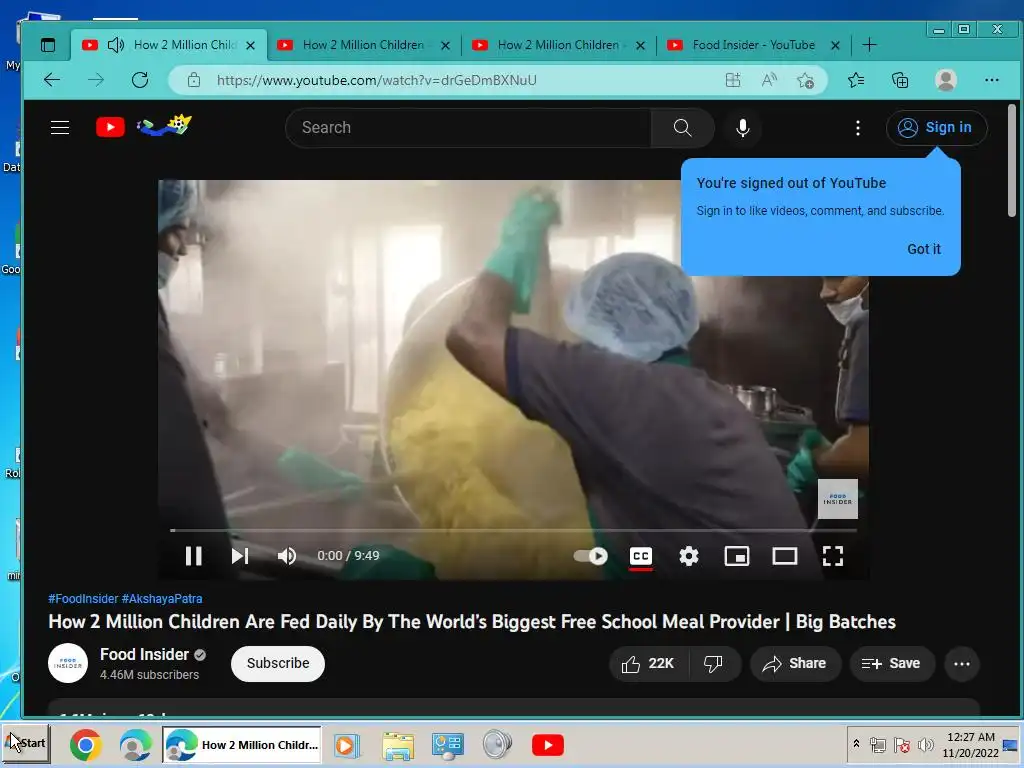This screenshot has width=1024, height=768.
Task: Open the #FoodInsider hashtag link
Action: pos(83,598)
